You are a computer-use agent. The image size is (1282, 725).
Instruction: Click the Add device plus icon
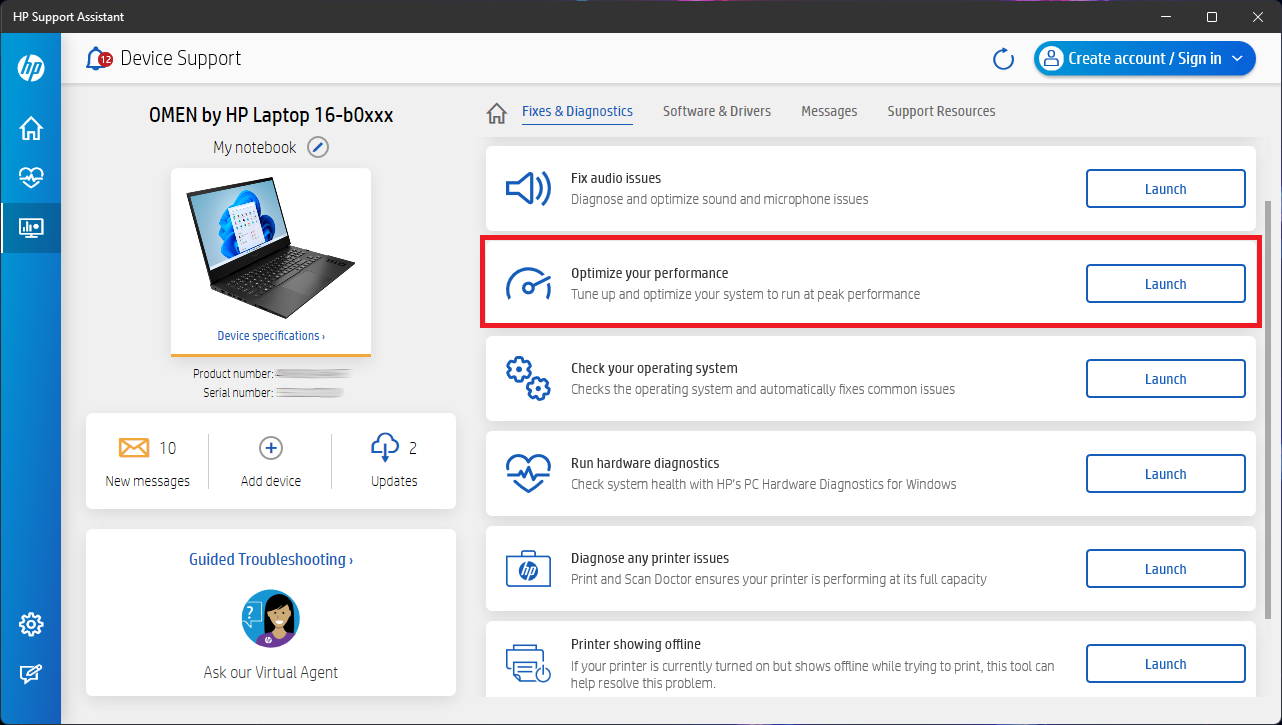271,447
